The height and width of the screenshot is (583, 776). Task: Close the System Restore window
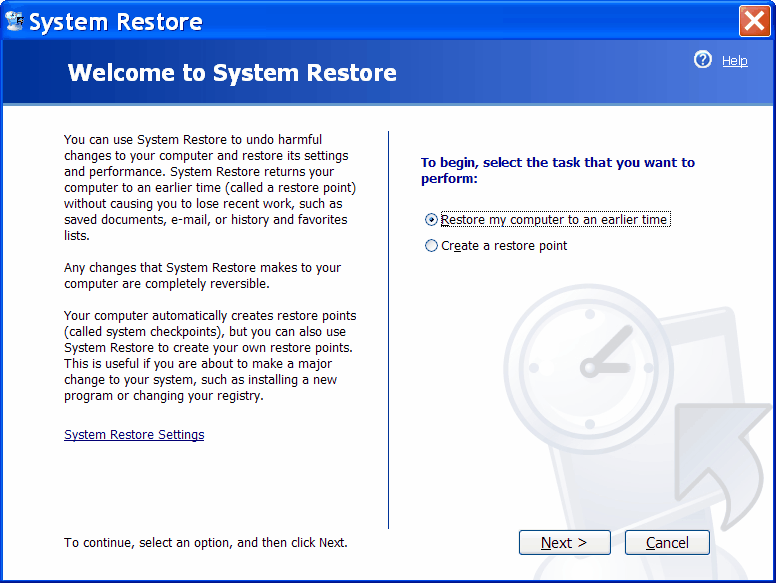[754, 21]
